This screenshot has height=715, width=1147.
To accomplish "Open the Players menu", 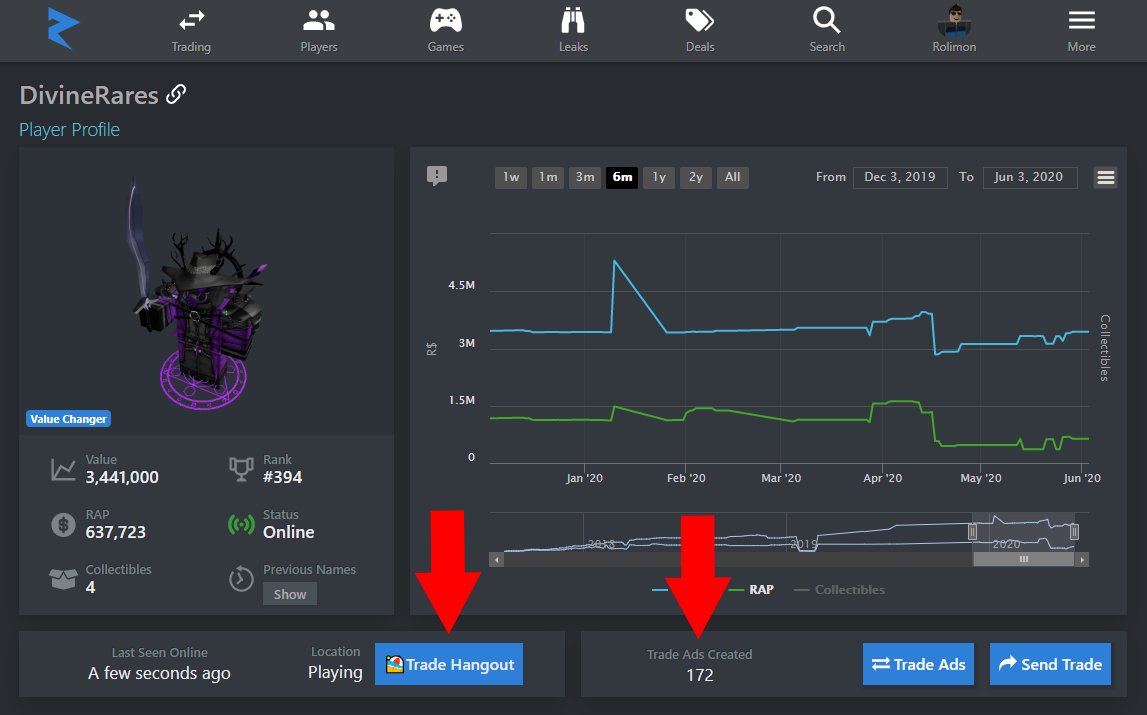I will pos(319,31).
